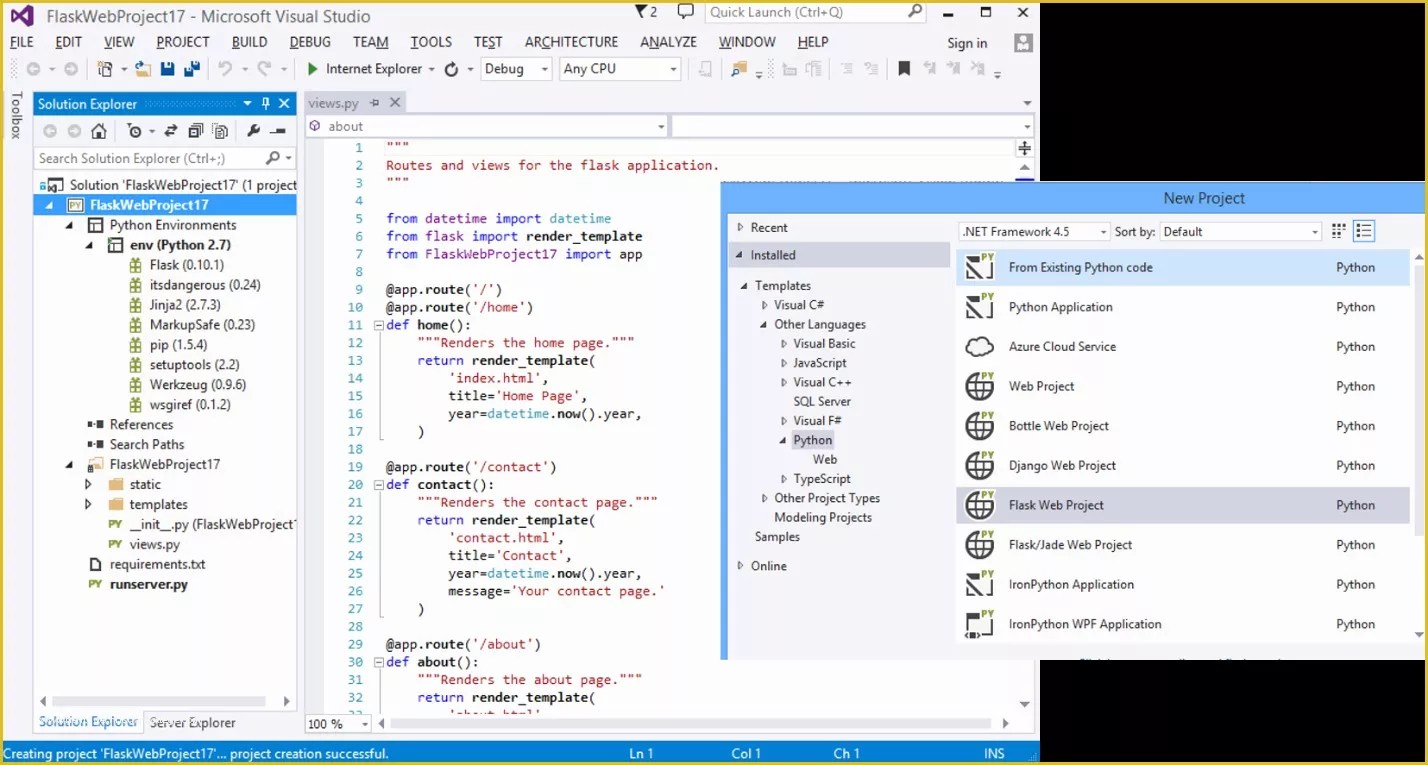Image resolution: width=1428 pixels, height=765 pixels.
Task: Switch template view to small icons grid
Action: pyautogui.click(x=1338, y=231)
